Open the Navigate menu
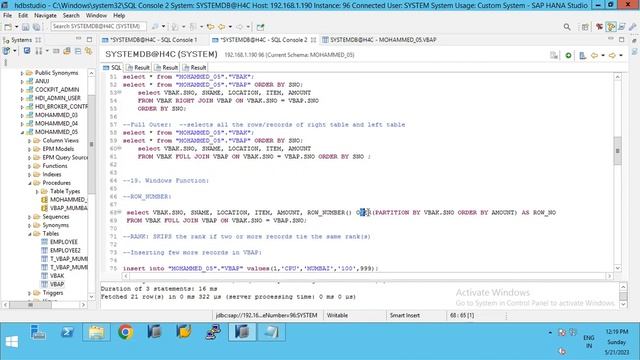The image size is (640, 360). coord(45,16)
